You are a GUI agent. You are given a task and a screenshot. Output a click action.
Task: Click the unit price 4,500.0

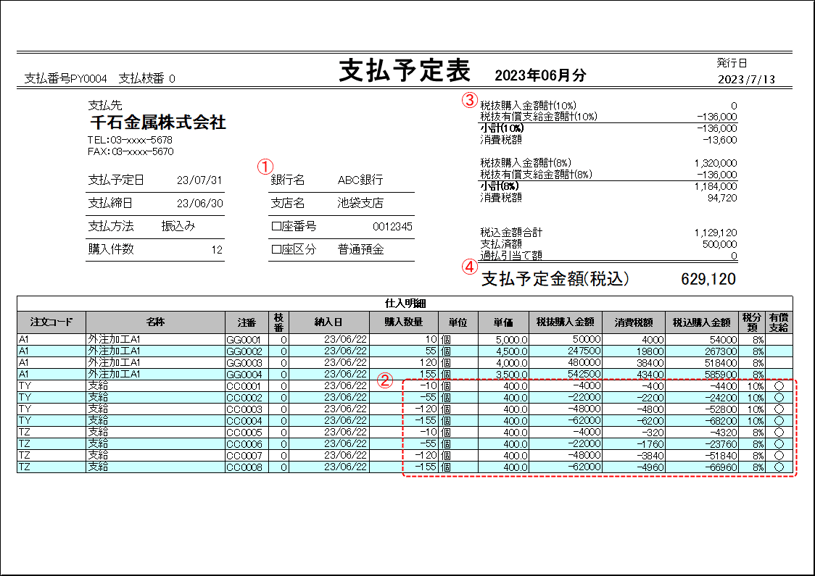[511, 351]
